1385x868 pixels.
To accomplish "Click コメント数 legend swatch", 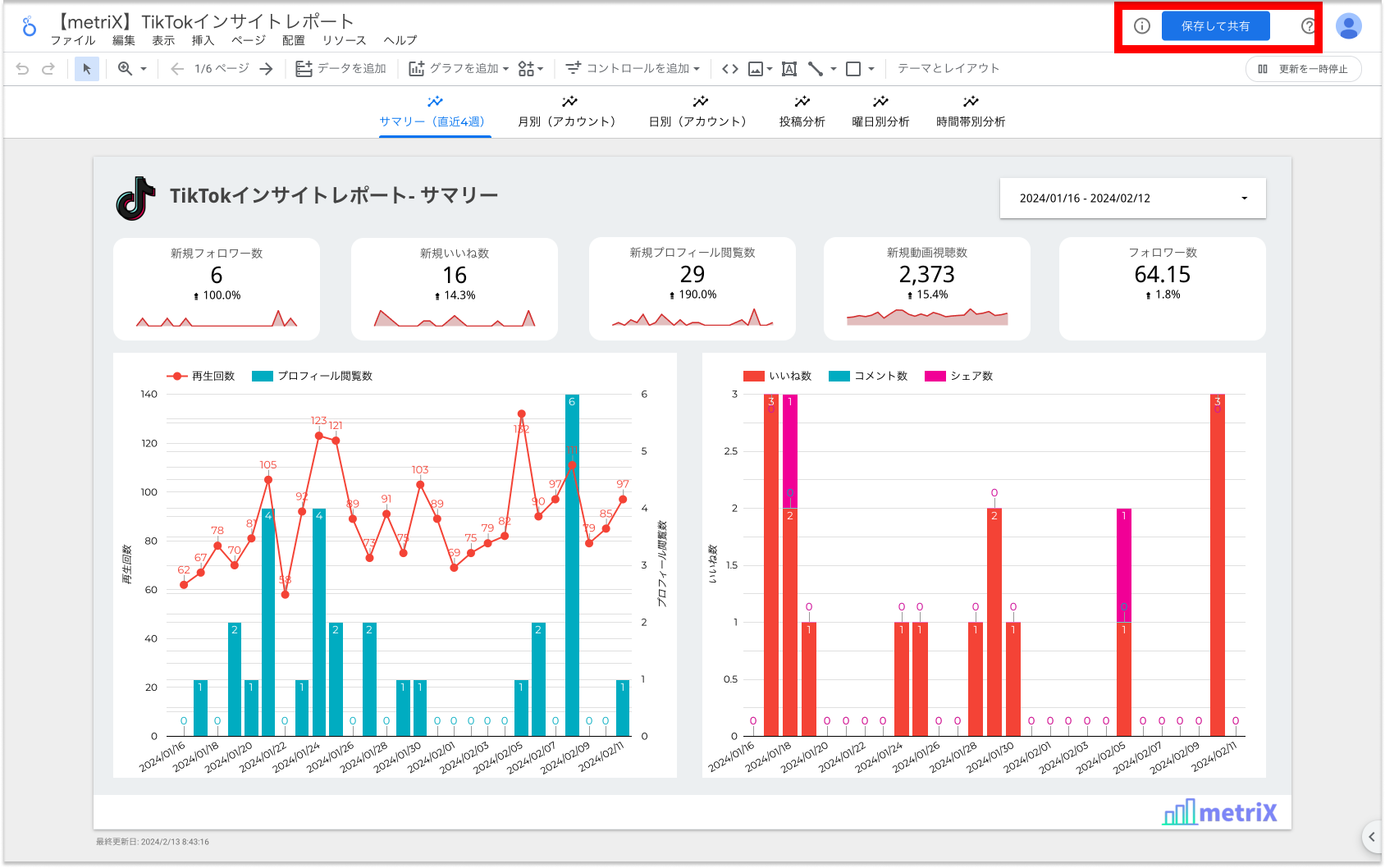I will point(839,377).
